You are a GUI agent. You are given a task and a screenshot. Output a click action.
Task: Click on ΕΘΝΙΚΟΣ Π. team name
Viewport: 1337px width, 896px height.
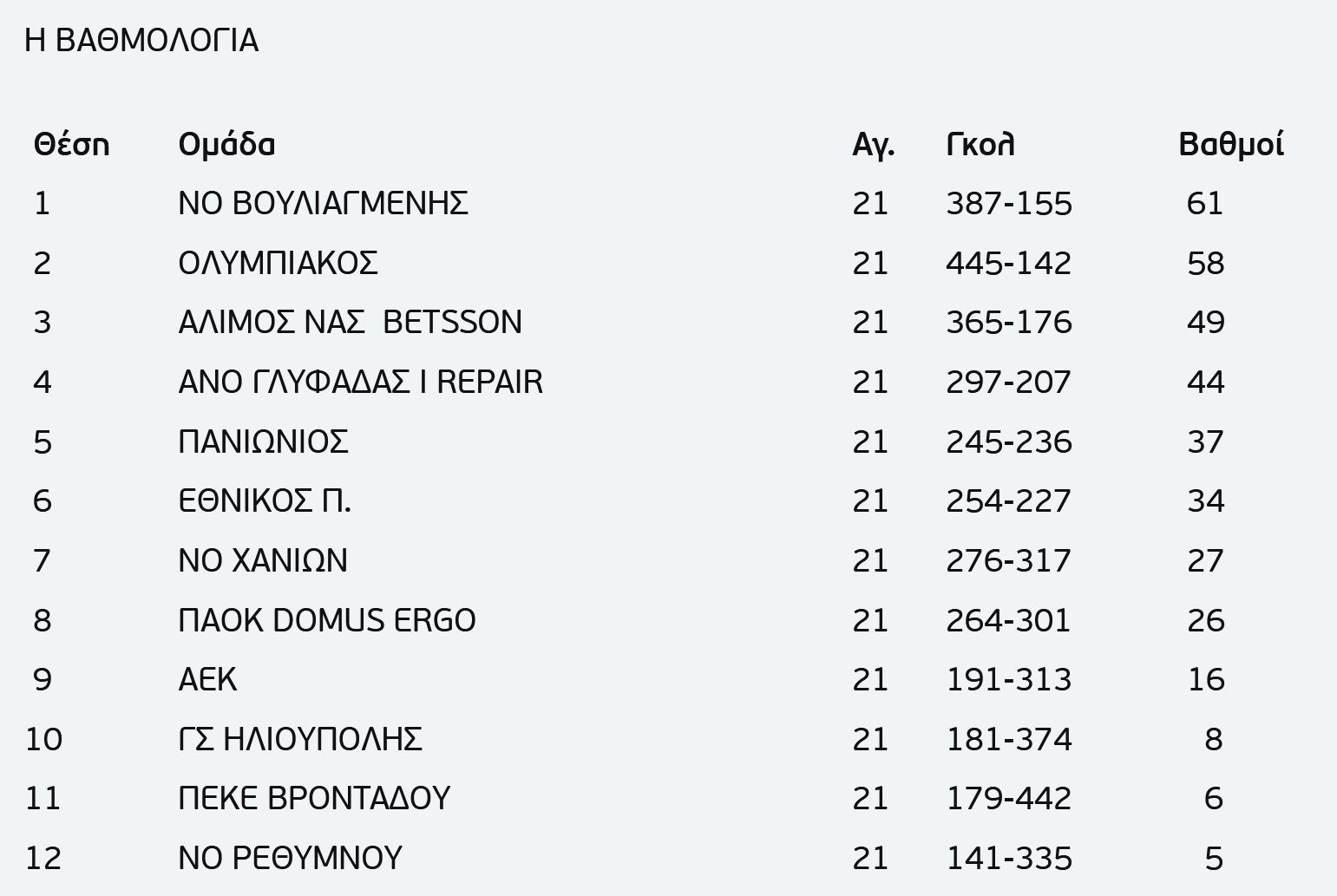pos(265,500)
